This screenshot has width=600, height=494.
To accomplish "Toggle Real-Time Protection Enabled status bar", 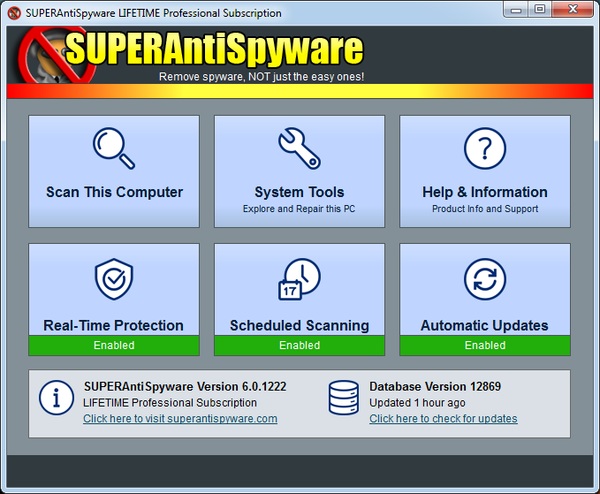I will click(113, 345).
